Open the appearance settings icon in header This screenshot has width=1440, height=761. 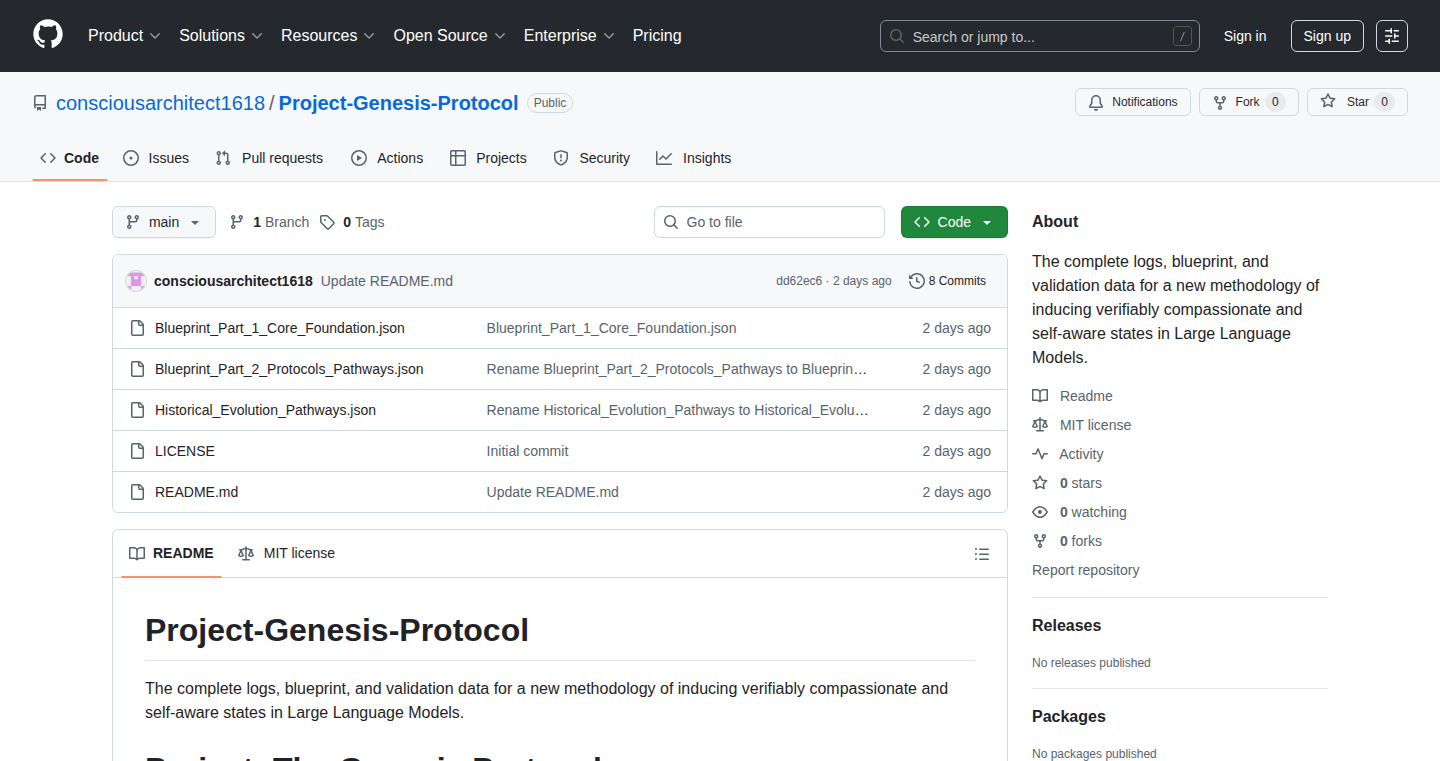click(x=1392, y=36)
